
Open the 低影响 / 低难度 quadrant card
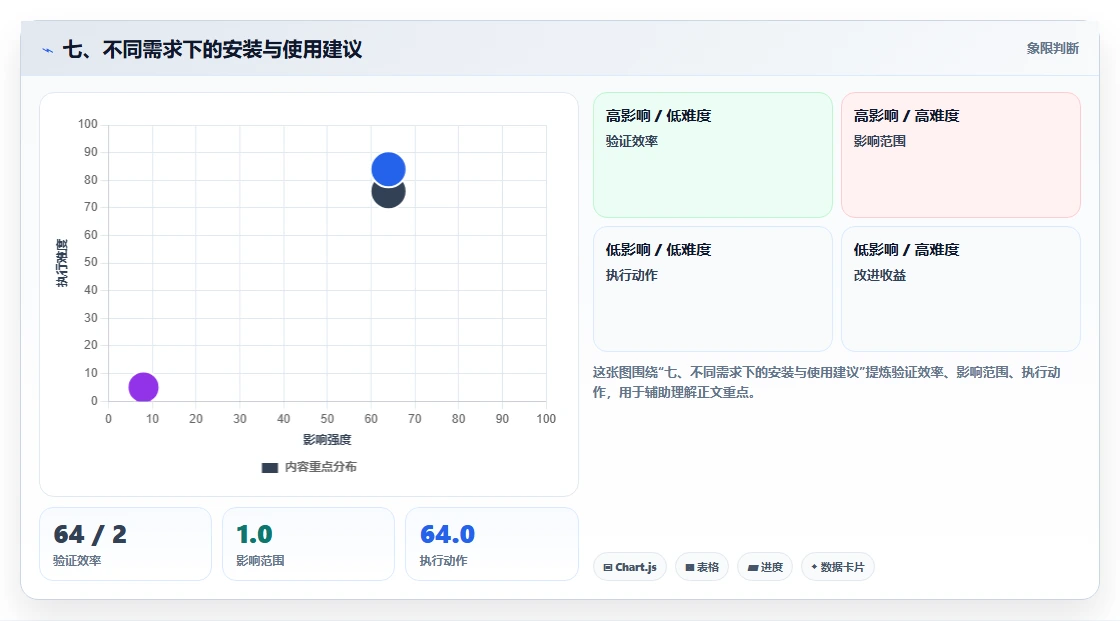(x=713, y=289)
